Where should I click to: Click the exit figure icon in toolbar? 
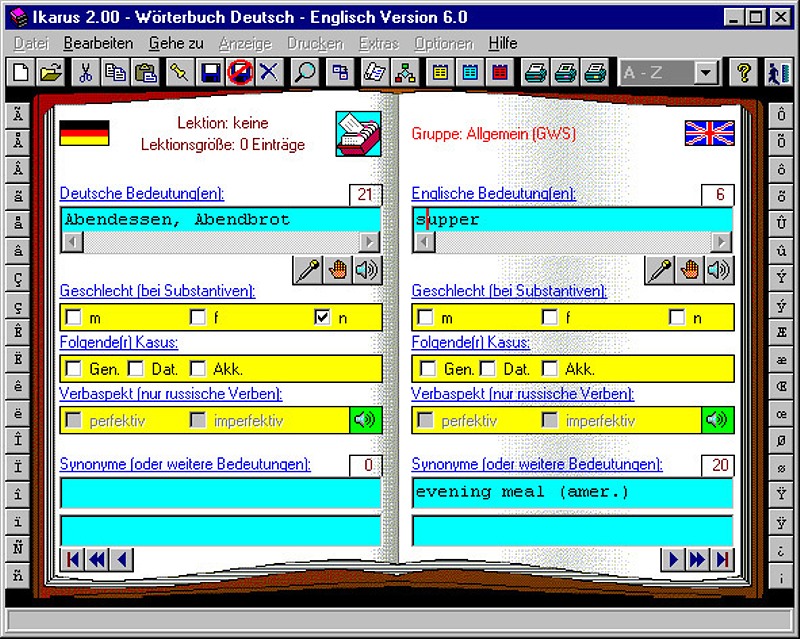pos(779,72)
